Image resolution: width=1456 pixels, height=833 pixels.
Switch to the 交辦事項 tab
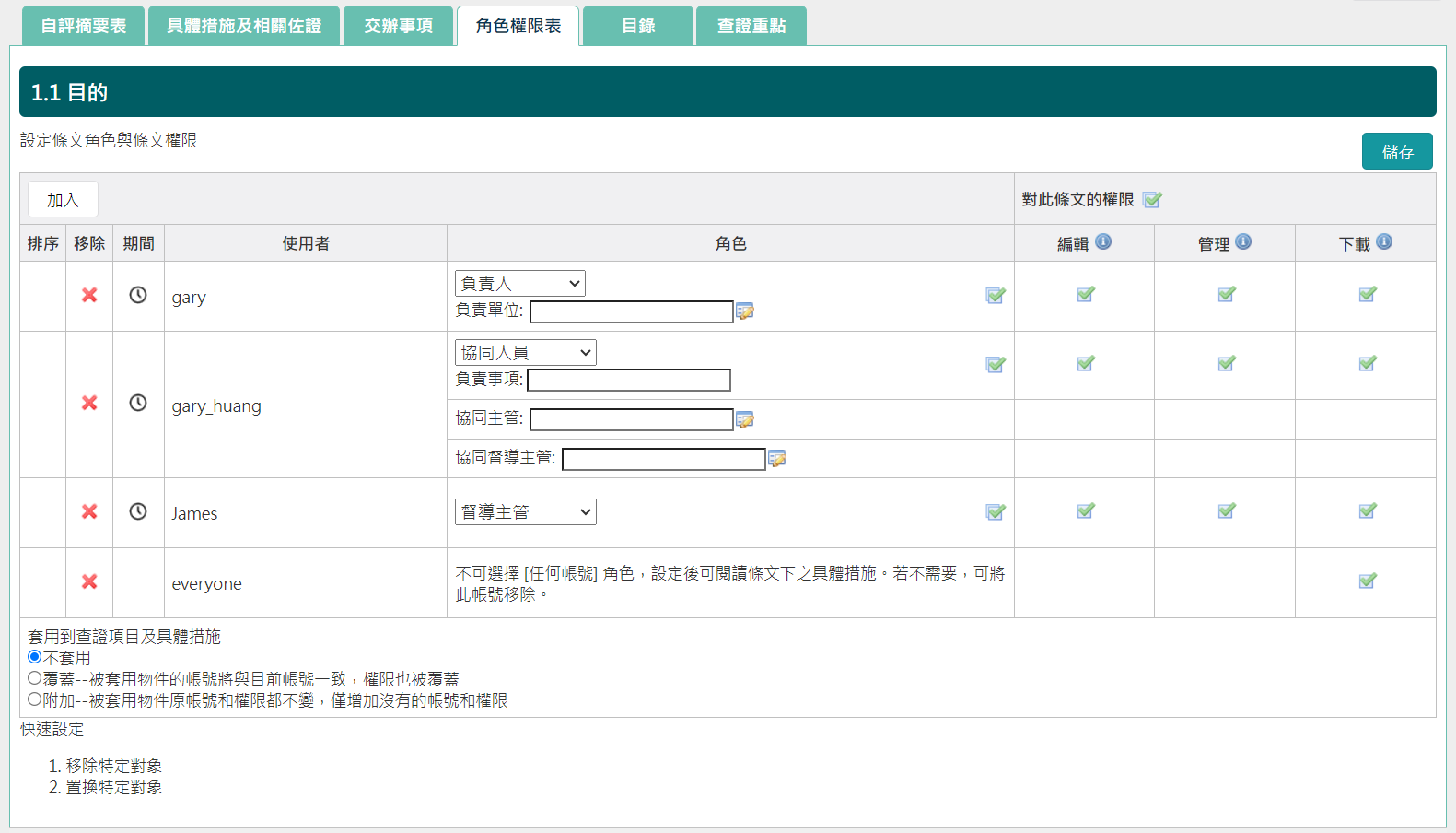(x=398, y=26)
